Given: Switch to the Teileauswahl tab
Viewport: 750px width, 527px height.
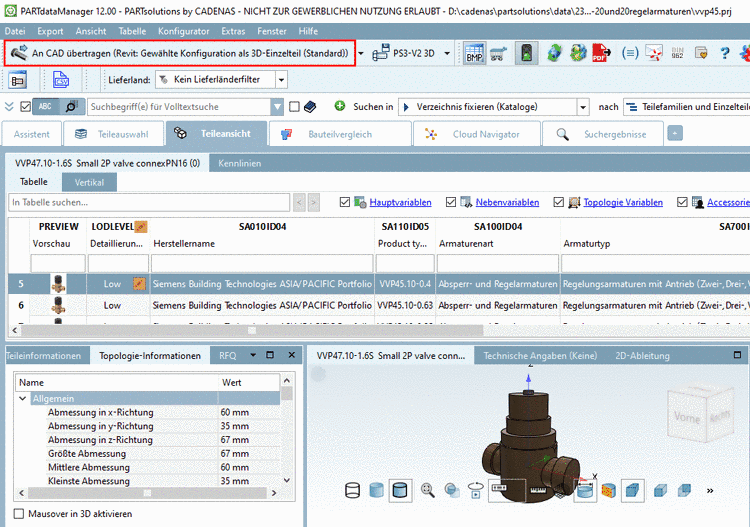Looking at the screenshot, I should (113, 134).
